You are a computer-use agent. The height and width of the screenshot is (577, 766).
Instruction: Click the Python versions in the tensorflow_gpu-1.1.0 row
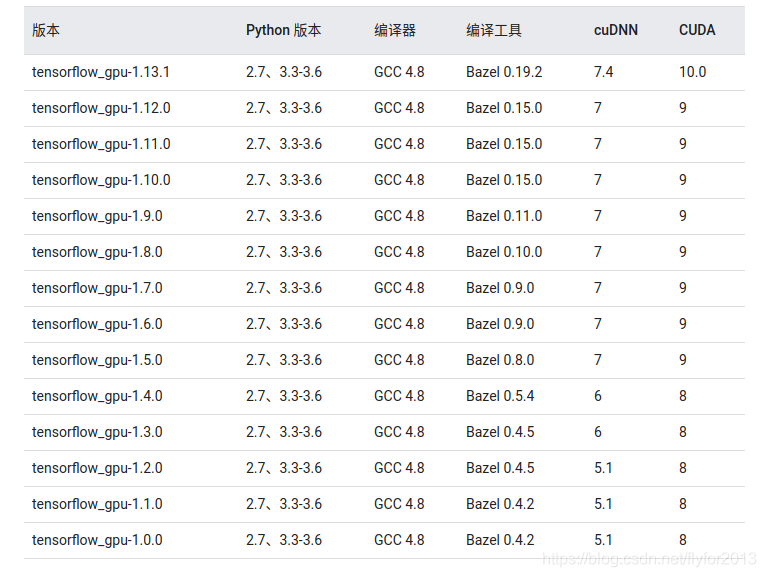pos(284,504)
